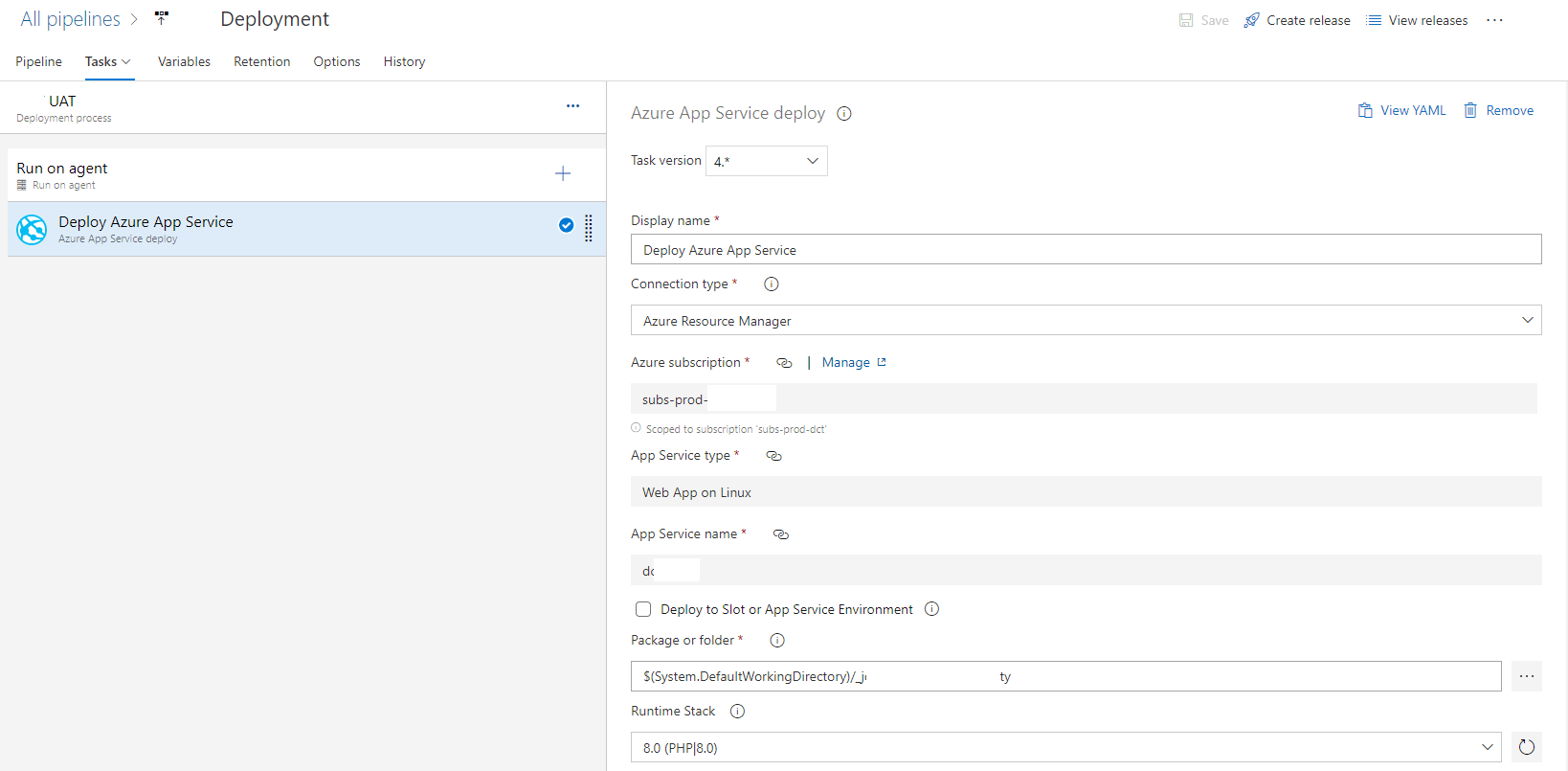The height and width of the screenshot is (771, 1568).
Task: Go to All pipelines breadcrumb
Action: 71,19
